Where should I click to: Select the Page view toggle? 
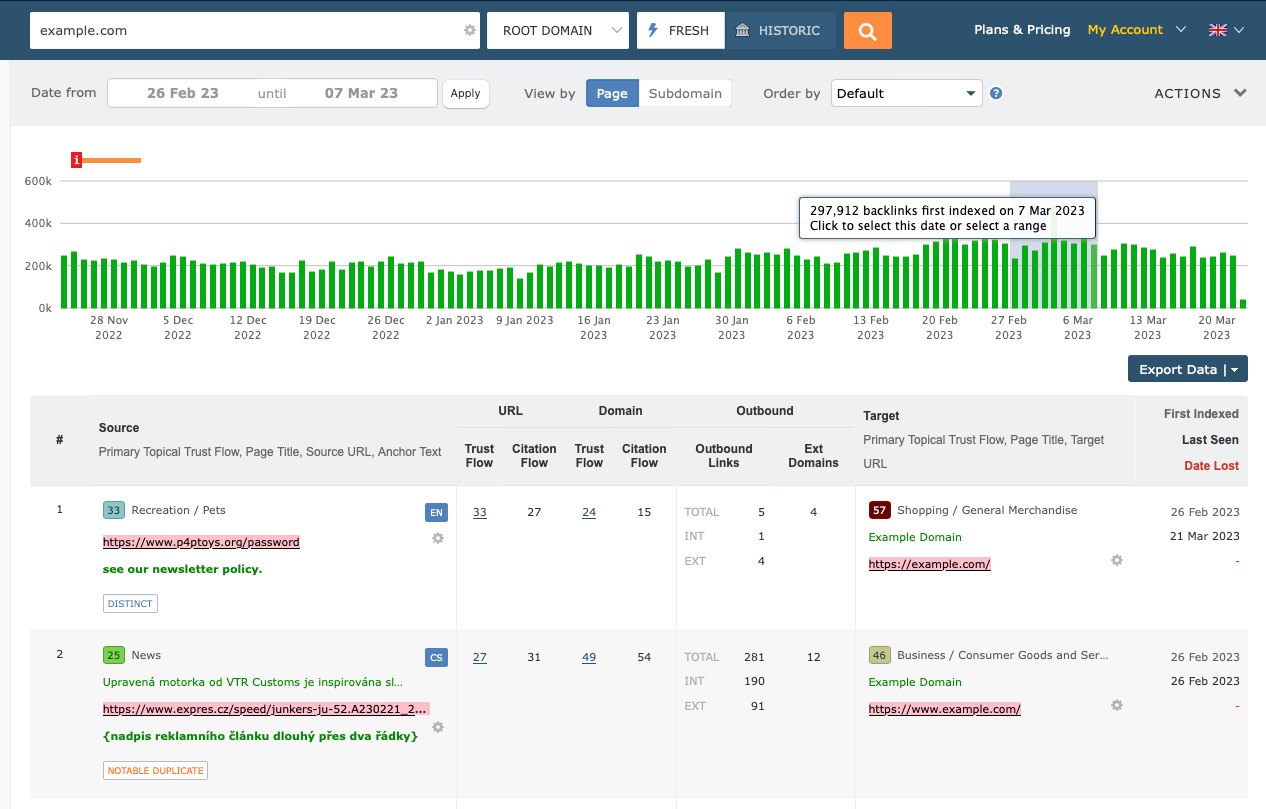coord(611,92)
